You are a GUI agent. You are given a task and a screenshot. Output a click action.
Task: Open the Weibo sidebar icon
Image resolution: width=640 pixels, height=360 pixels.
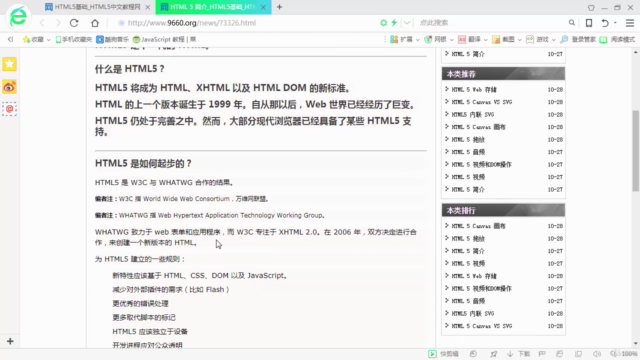click(x=9, y=87)
